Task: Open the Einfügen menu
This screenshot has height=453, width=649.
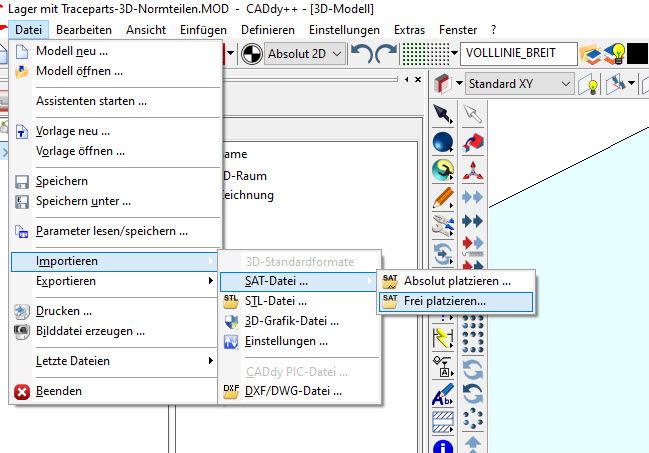Action: 203,30
